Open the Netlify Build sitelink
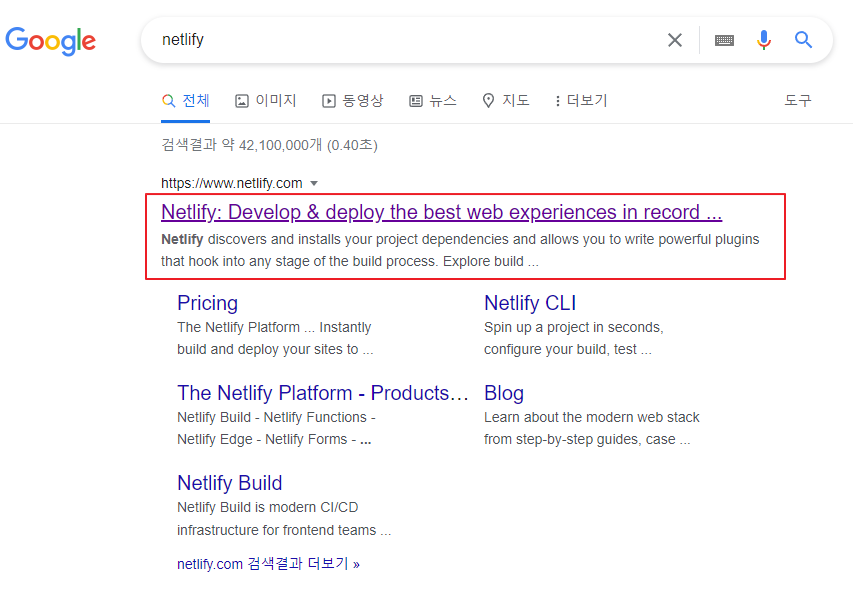Viewport: 853px width, 593px height. [x=230, y=483]
